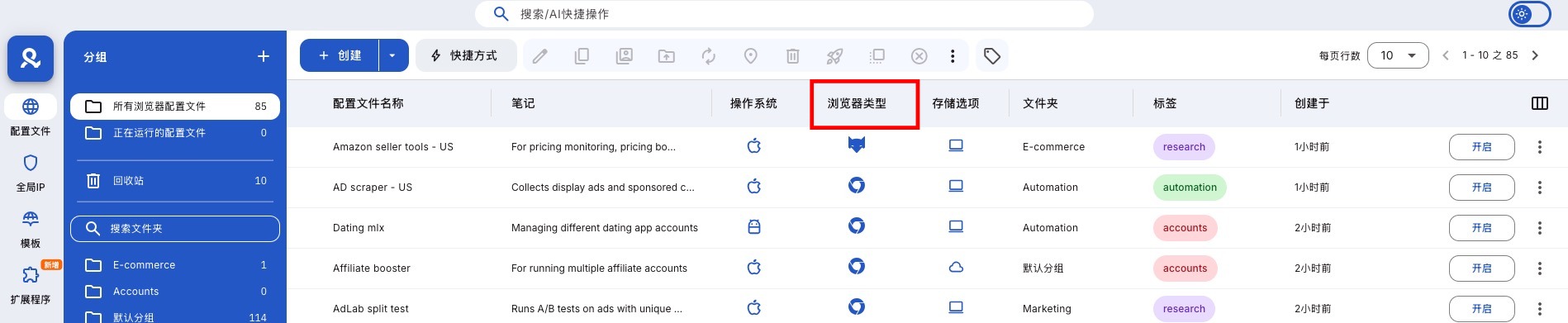The image size is (1568, 323).
Task: Click the Android OS icon in Dating mlx row
Action: click(x=754, y=226)
